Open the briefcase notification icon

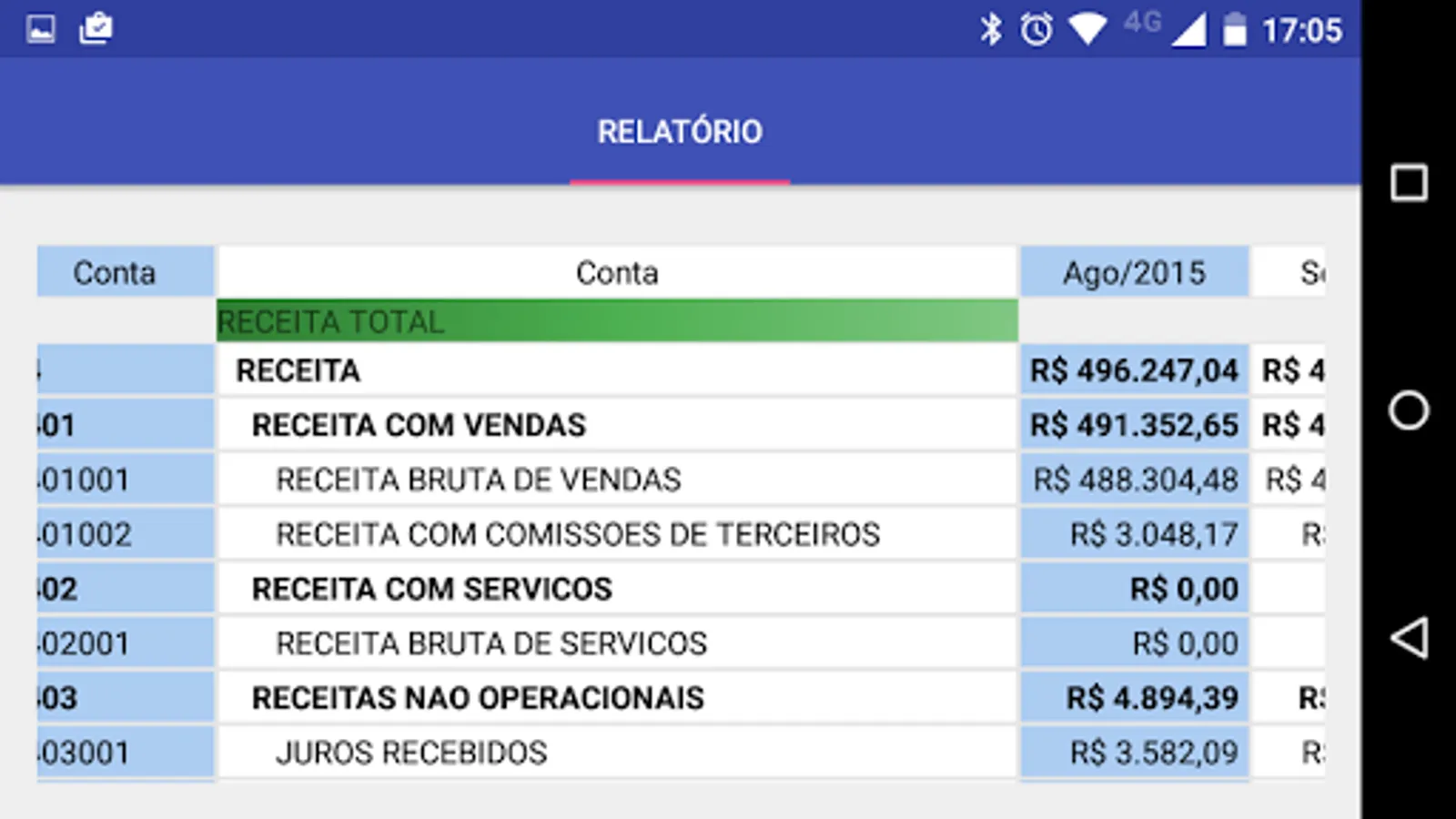pos(96,29)
